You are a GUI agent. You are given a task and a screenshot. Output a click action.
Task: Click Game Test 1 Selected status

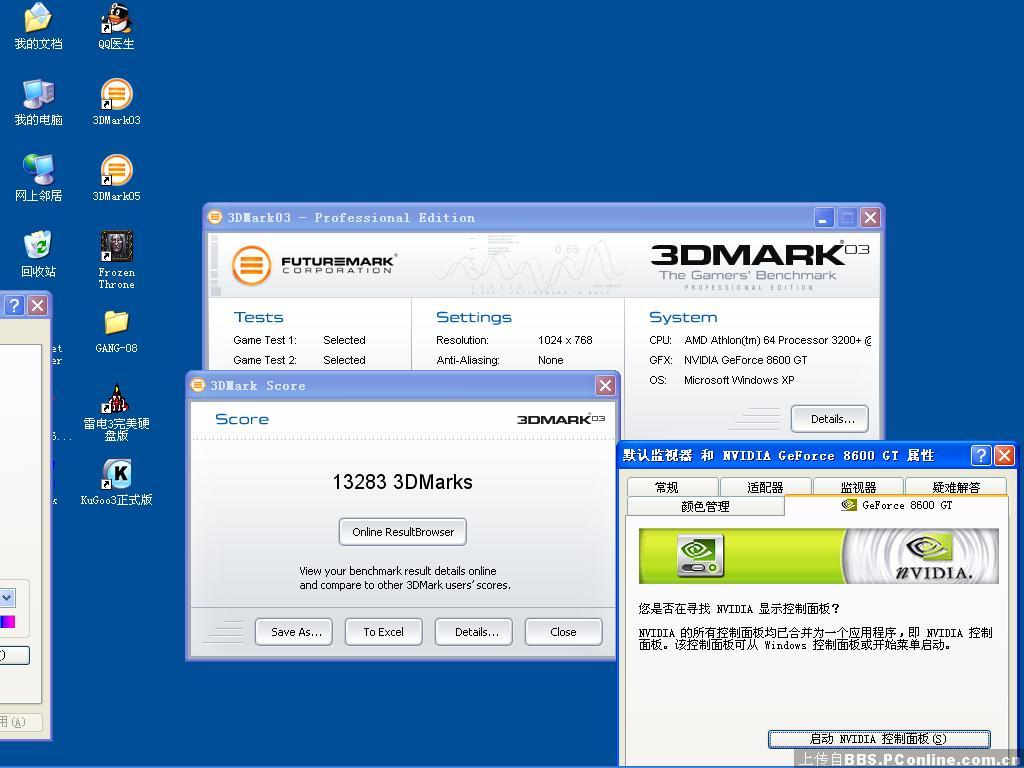[344, 340]
